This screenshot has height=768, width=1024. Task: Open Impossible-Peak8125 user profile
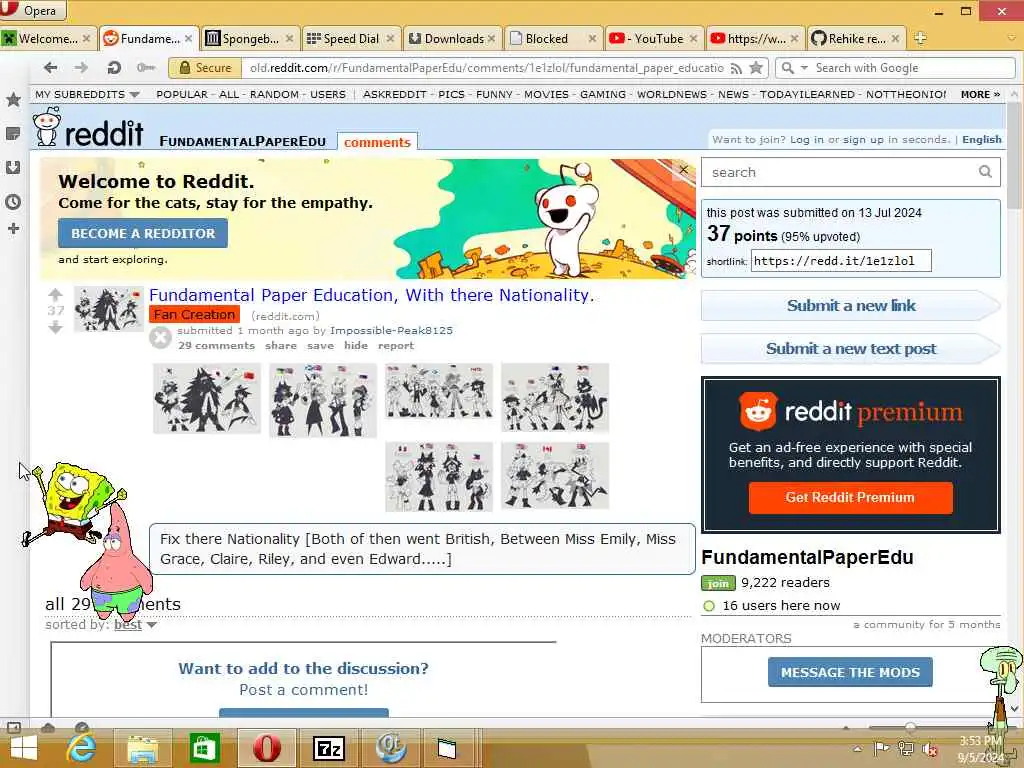click(391, 330)
